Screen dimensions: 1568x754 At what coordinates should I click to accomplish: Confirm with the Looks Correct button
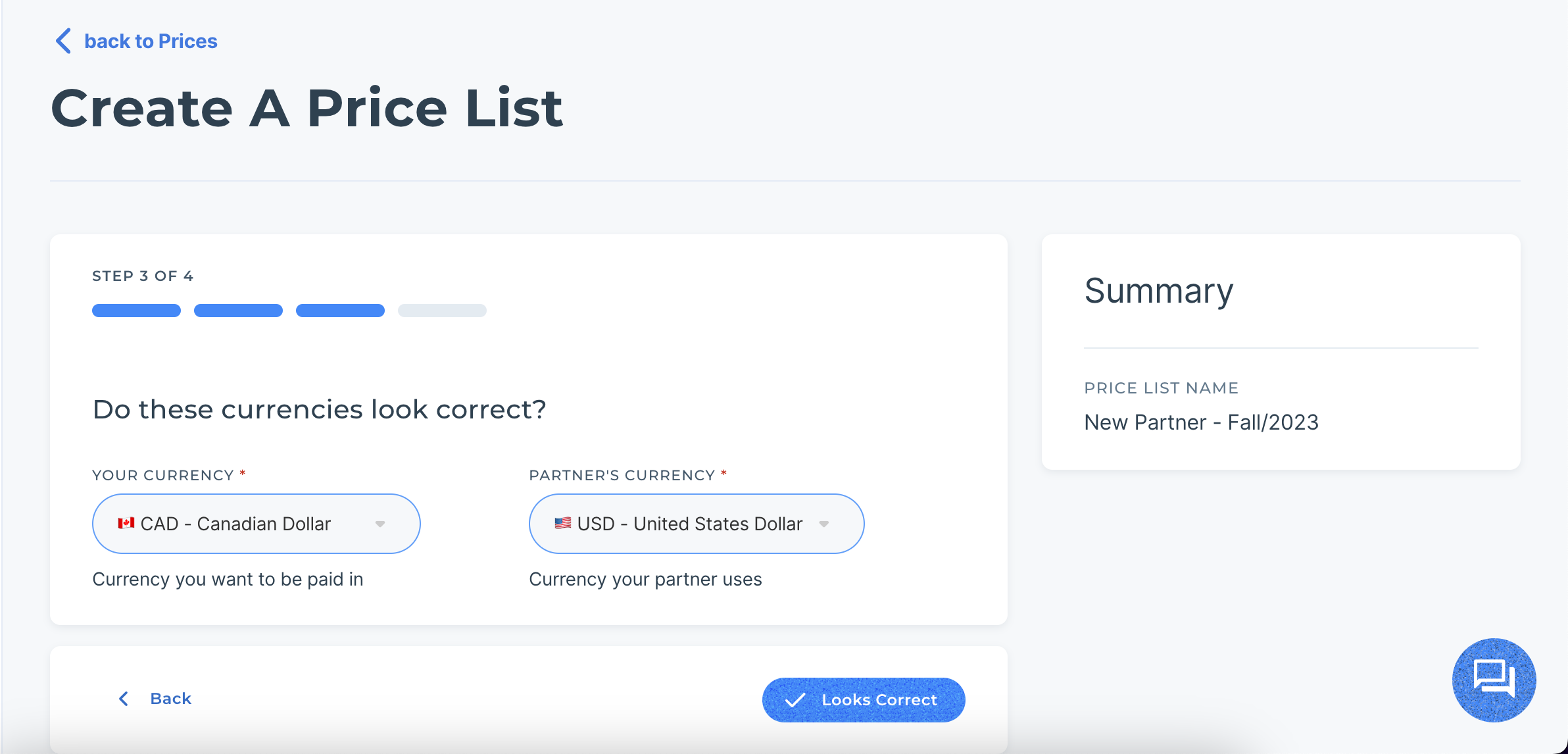pyautogui.click(x=864, y=700)
